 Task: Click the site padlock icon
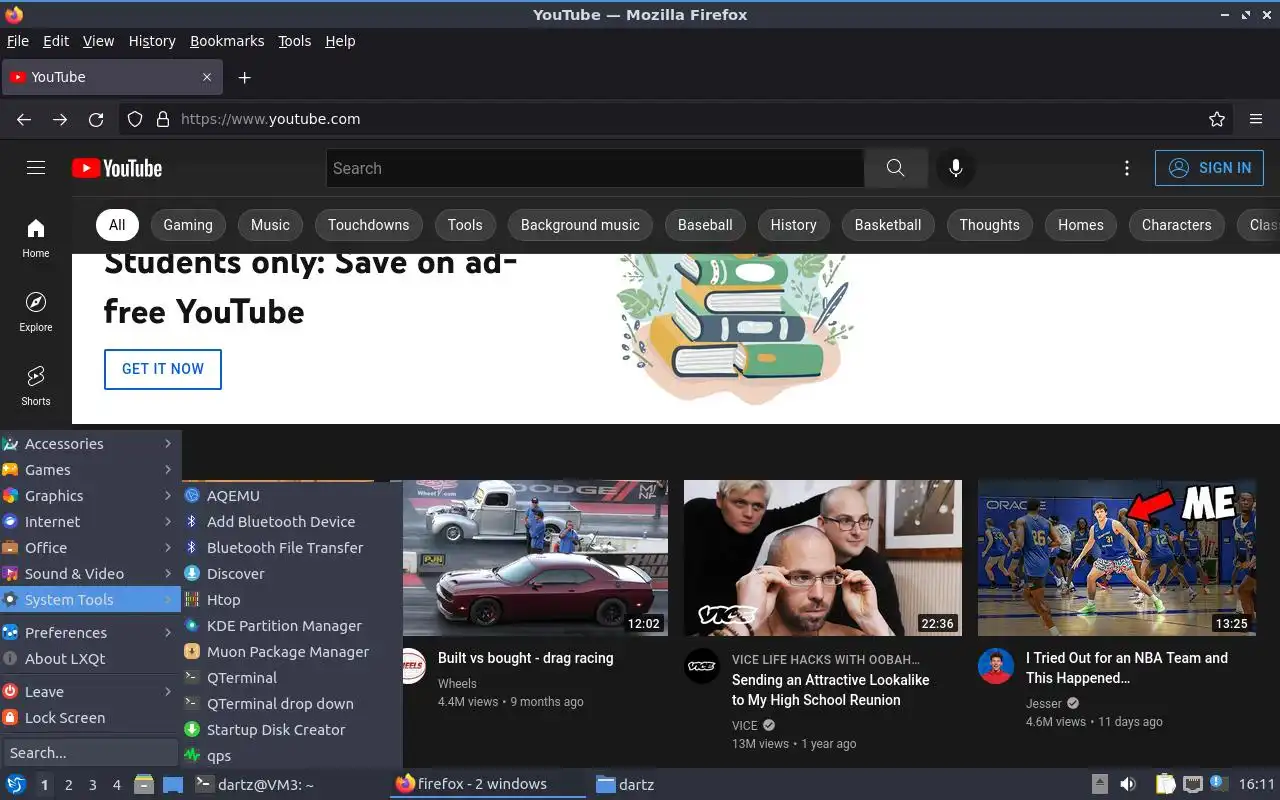163,119
